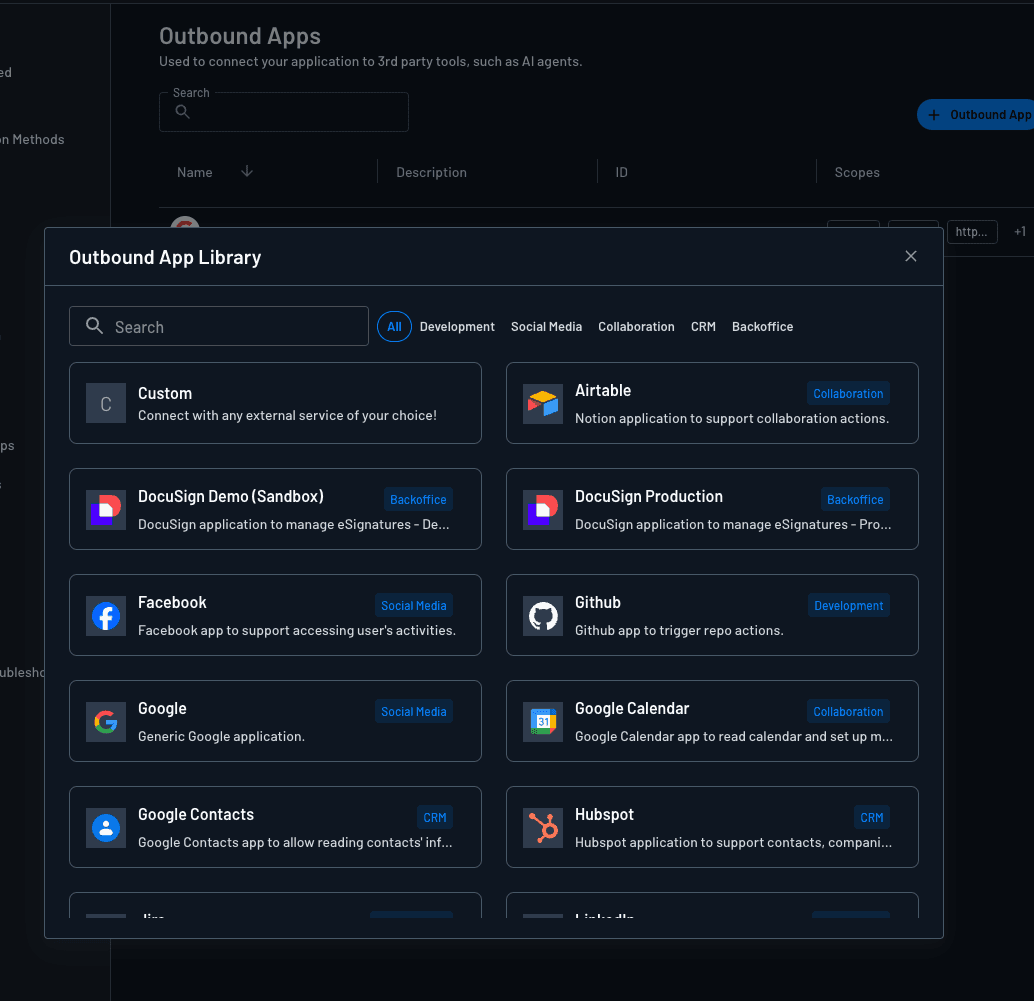Click the Airtable logo icon
This screenshot has height=1001, width=1034.
543,404
